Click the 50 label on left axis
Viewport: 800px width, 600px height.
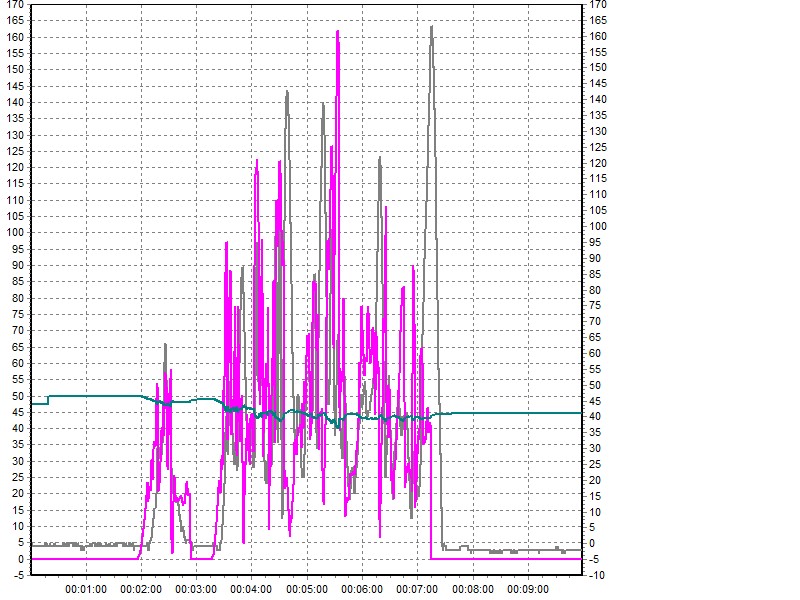(x=19, y=396)
